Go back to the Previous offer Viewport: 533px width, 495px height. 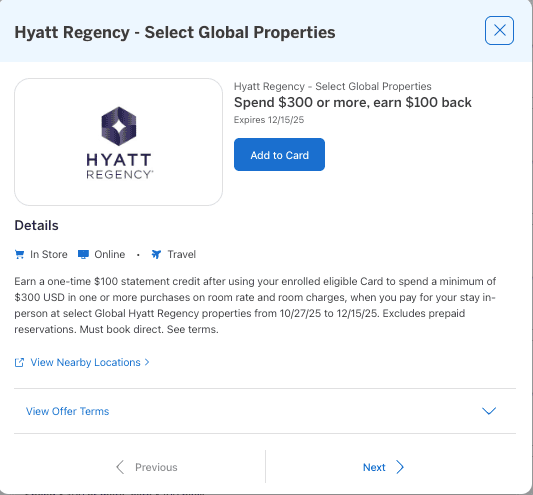click(x=147, y=467)
